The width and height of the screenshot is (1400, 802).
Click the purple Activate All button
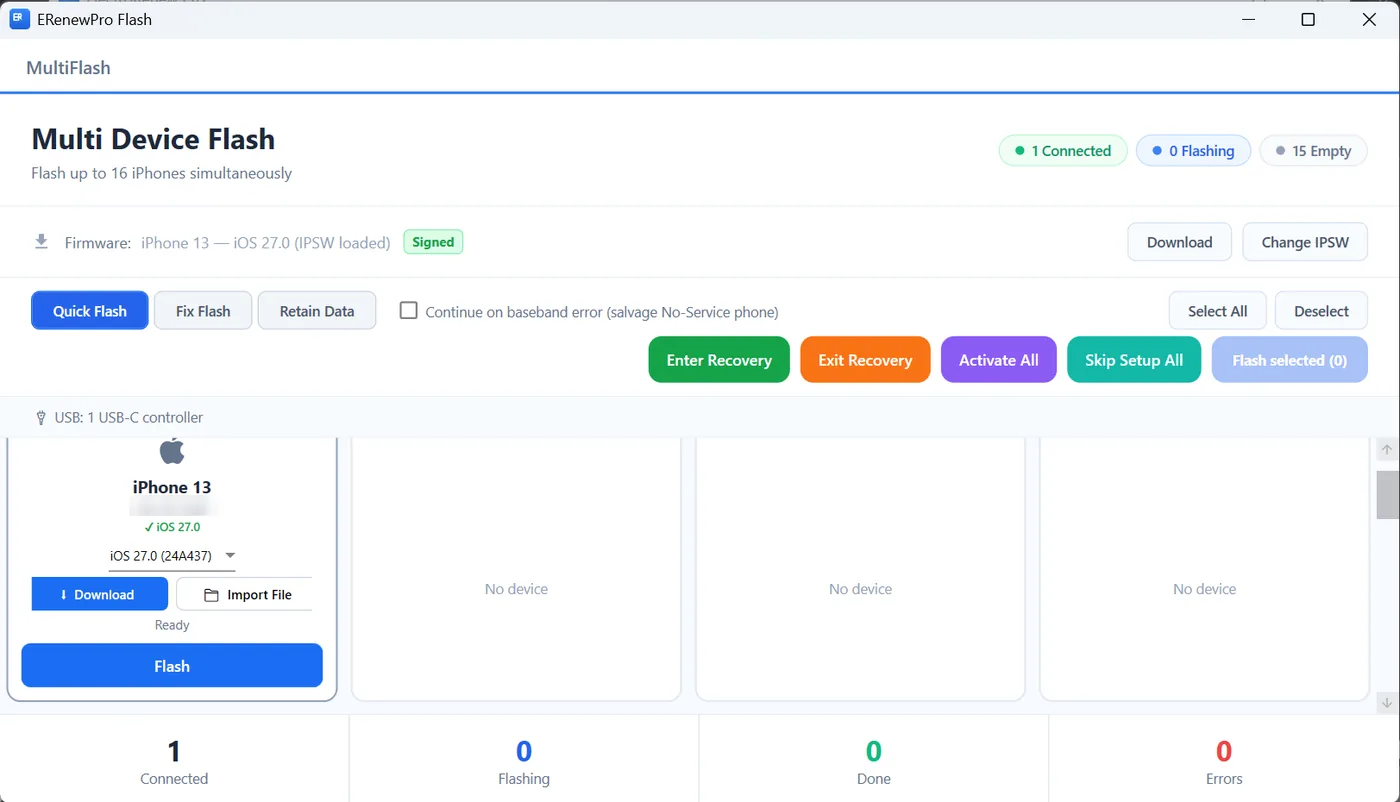point(999,360)
